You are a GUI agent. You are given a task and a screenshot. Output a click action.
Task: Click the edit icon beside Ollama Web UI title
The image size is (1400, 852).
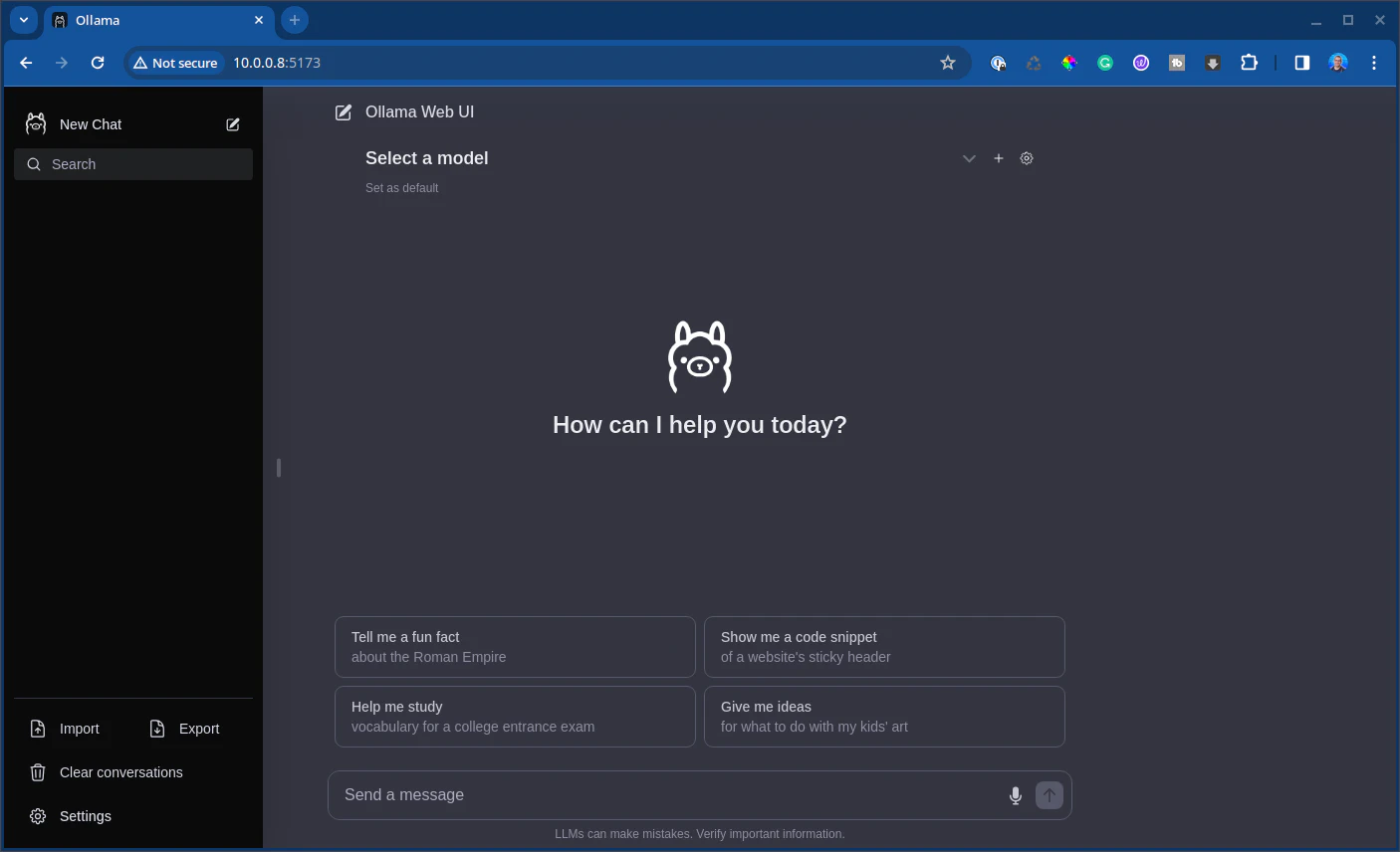[x=344, y=112]
